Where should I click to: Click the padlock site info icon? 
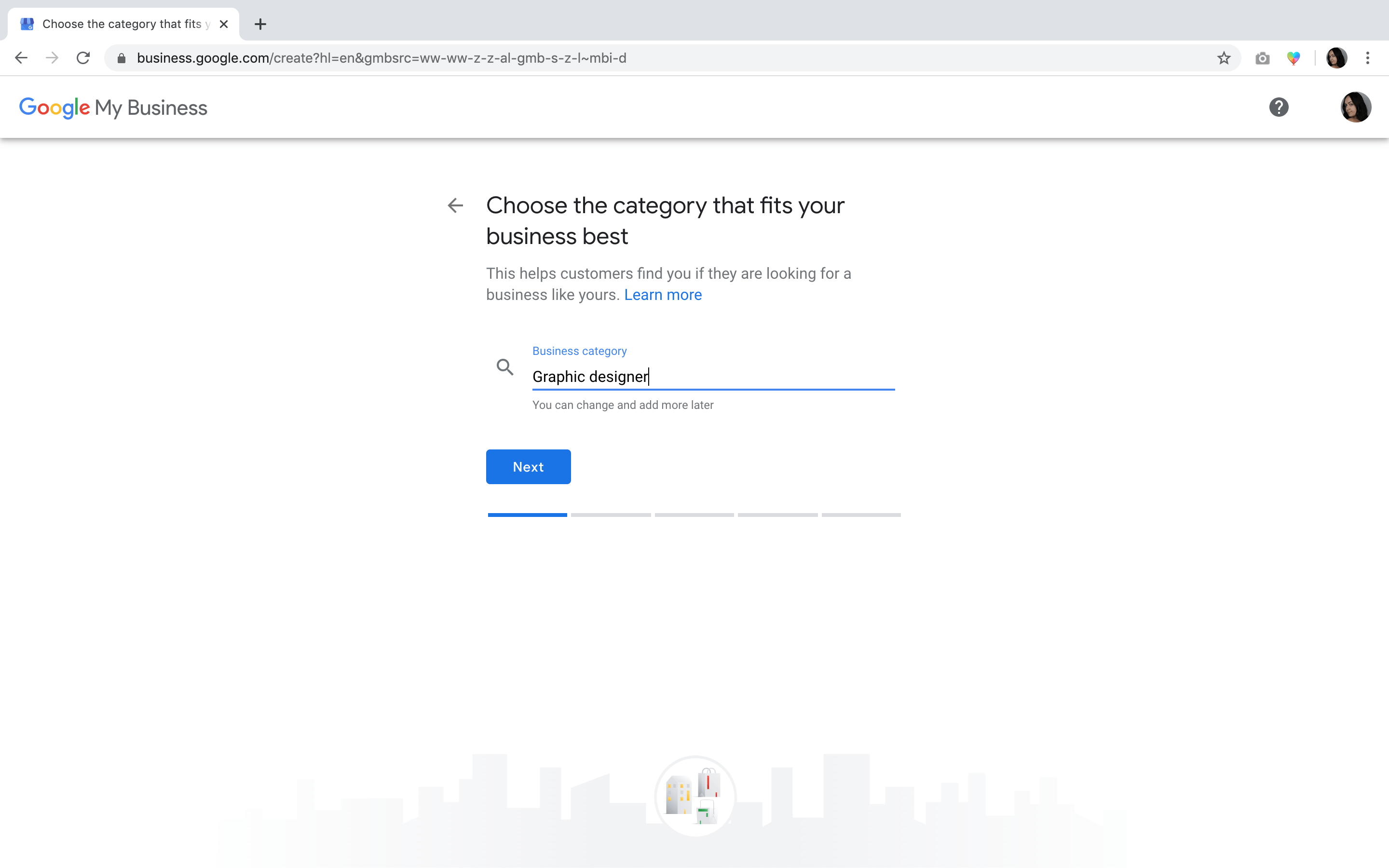click(121, 58)
